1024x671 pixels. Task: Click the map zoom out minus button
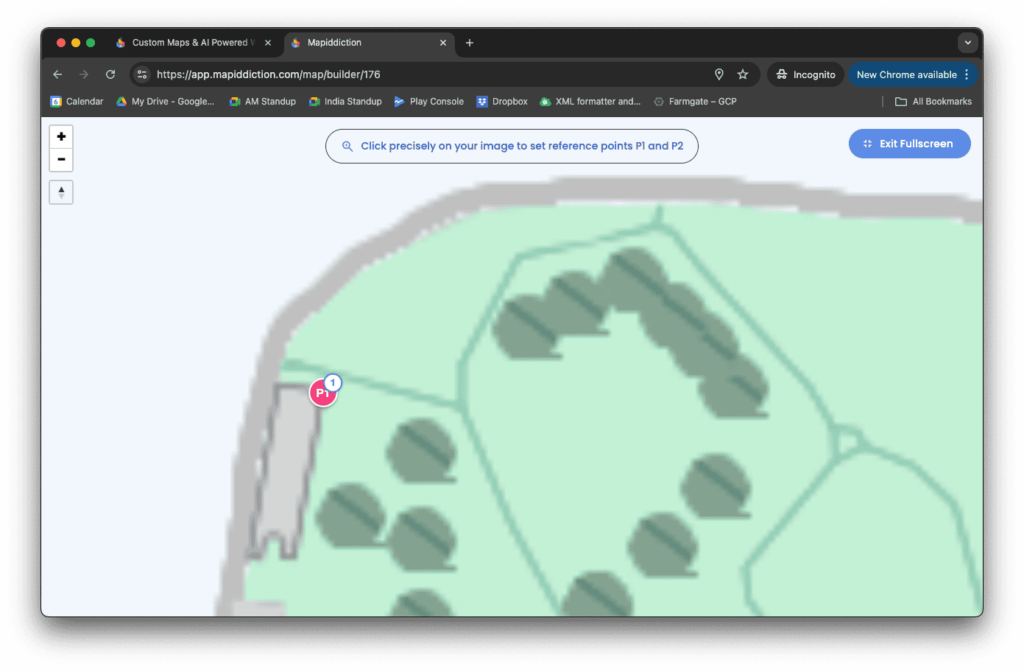tap(61, 160)
